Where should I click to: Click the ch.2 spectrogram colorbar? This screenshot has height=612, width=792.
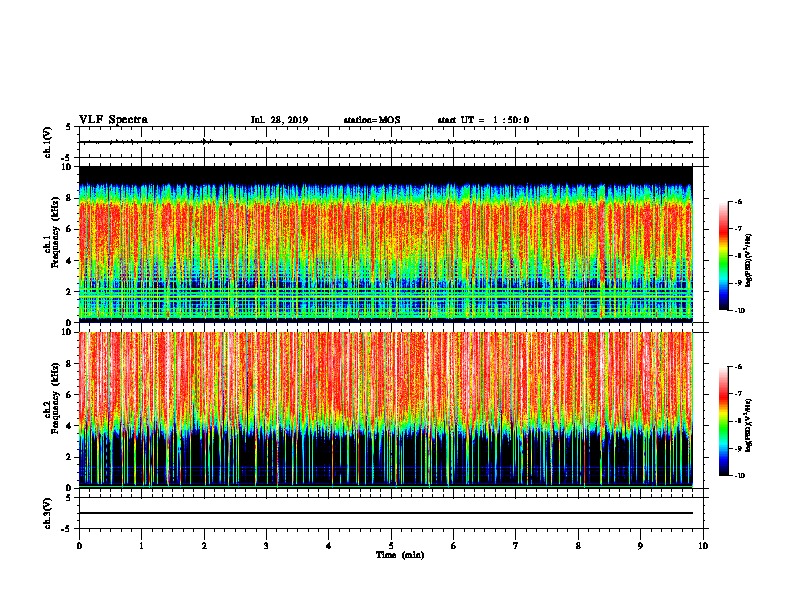click(x=724, y=421)
